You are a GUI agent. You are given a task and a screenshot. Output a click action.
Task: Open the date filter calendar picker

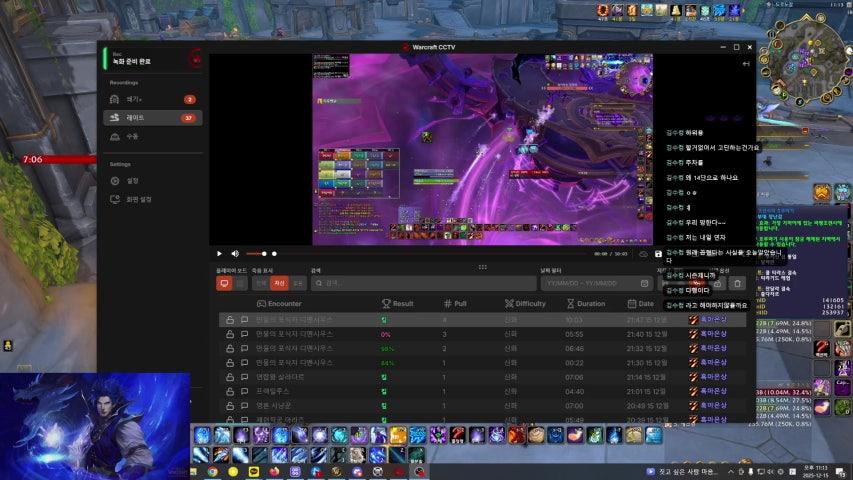644,284
